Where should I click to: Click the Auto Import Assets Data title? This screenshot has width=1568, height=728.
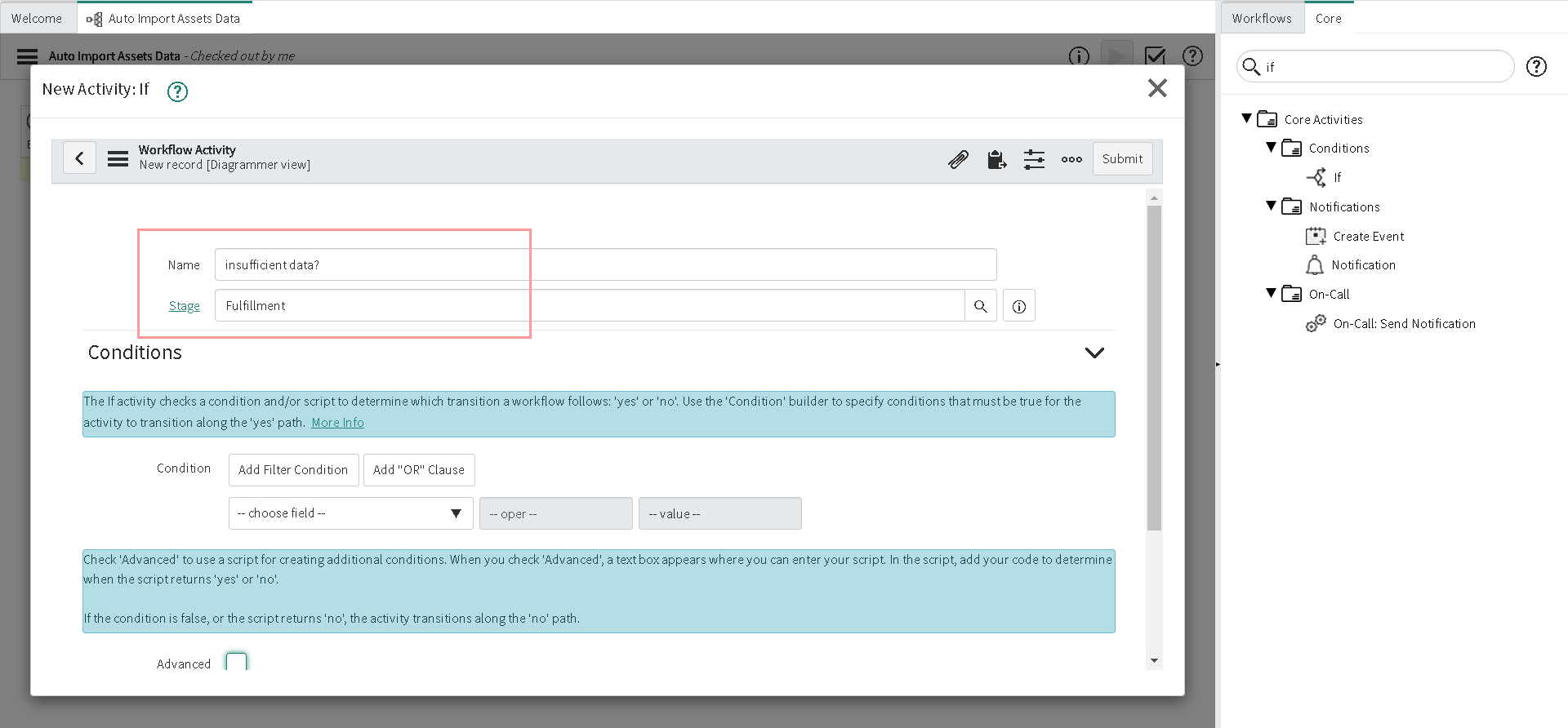[x=114, y=56]
